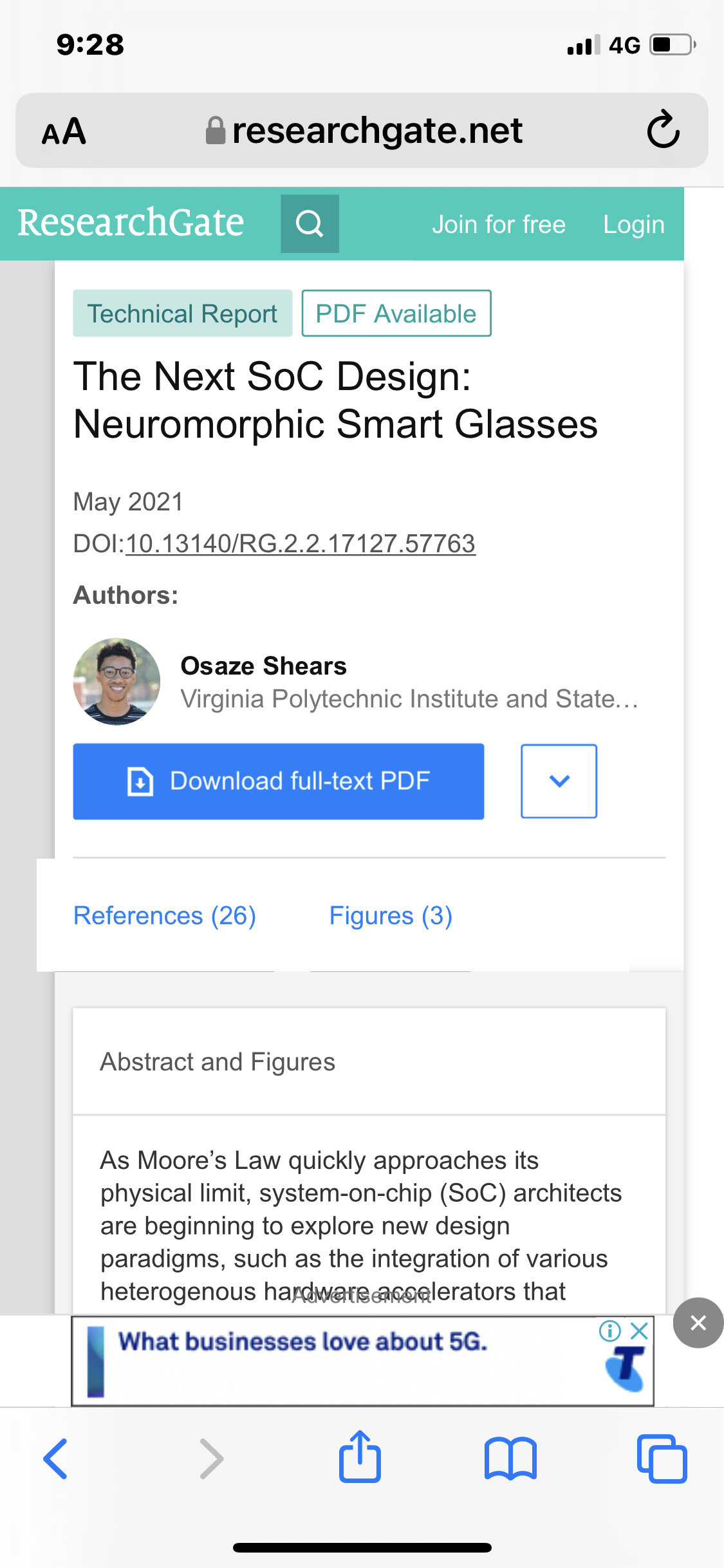Open the Safari tabs overview icon
Viewport: 724px width, 1568px height.
click(662, 1459)
